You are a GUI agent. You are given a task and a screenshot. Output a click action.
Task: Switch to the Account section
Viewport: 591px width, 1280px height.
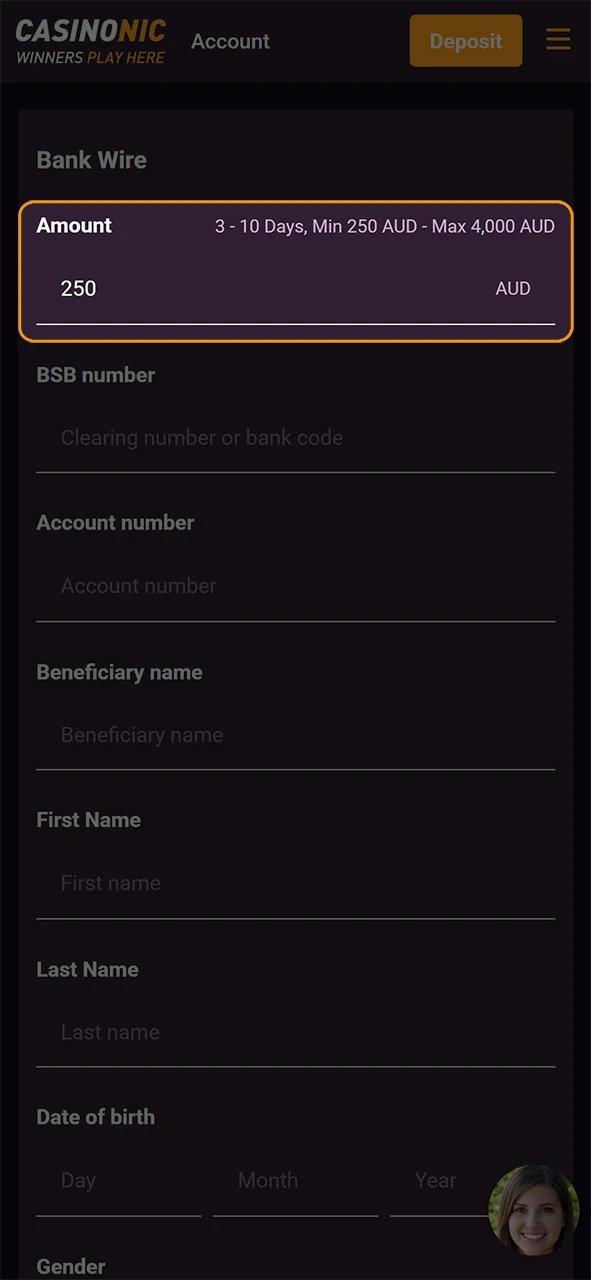pos(230,41)
